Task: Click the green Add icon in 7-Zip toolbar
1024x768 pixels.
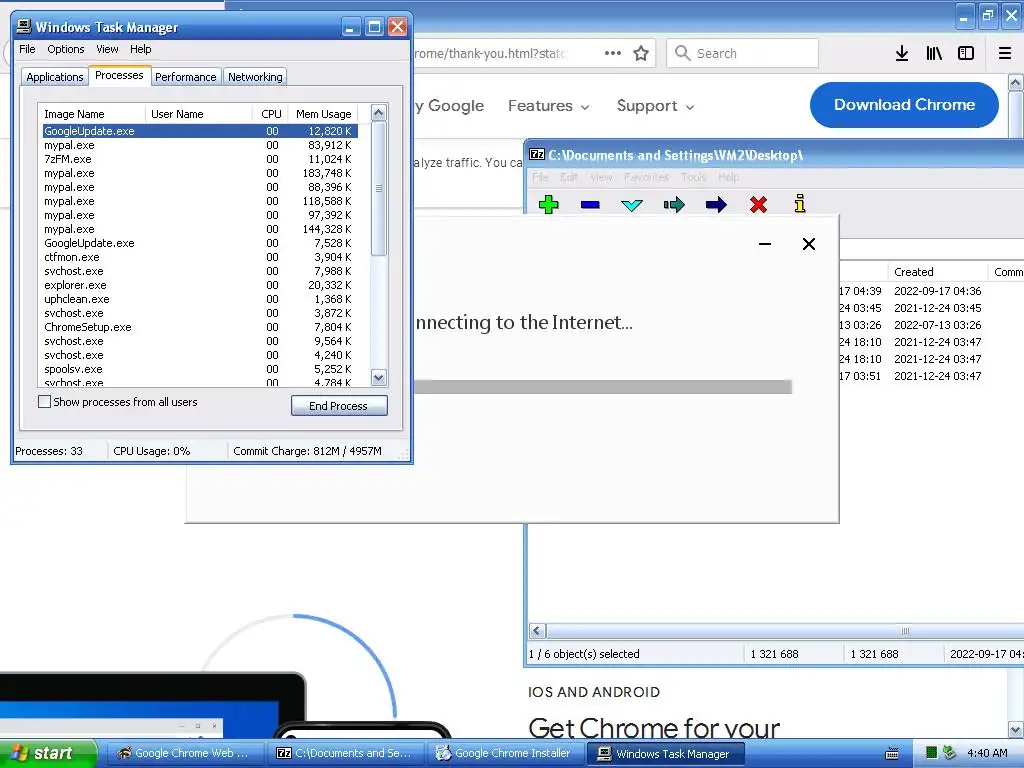Action: [549, 204]
